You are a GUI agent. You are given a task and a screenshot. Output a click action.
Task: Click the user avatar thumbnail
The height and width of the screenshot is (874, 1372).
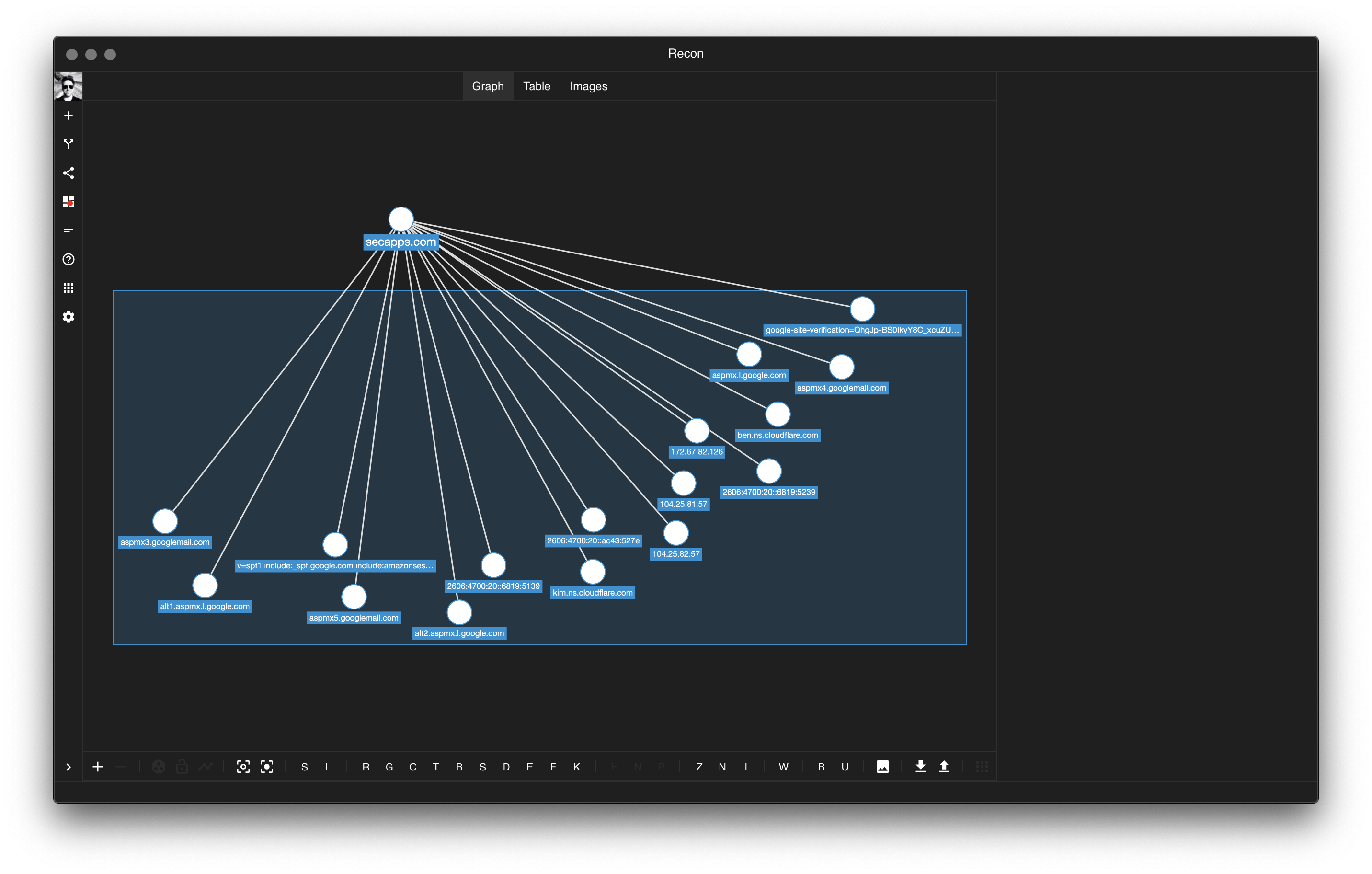[x=69, y=86]
